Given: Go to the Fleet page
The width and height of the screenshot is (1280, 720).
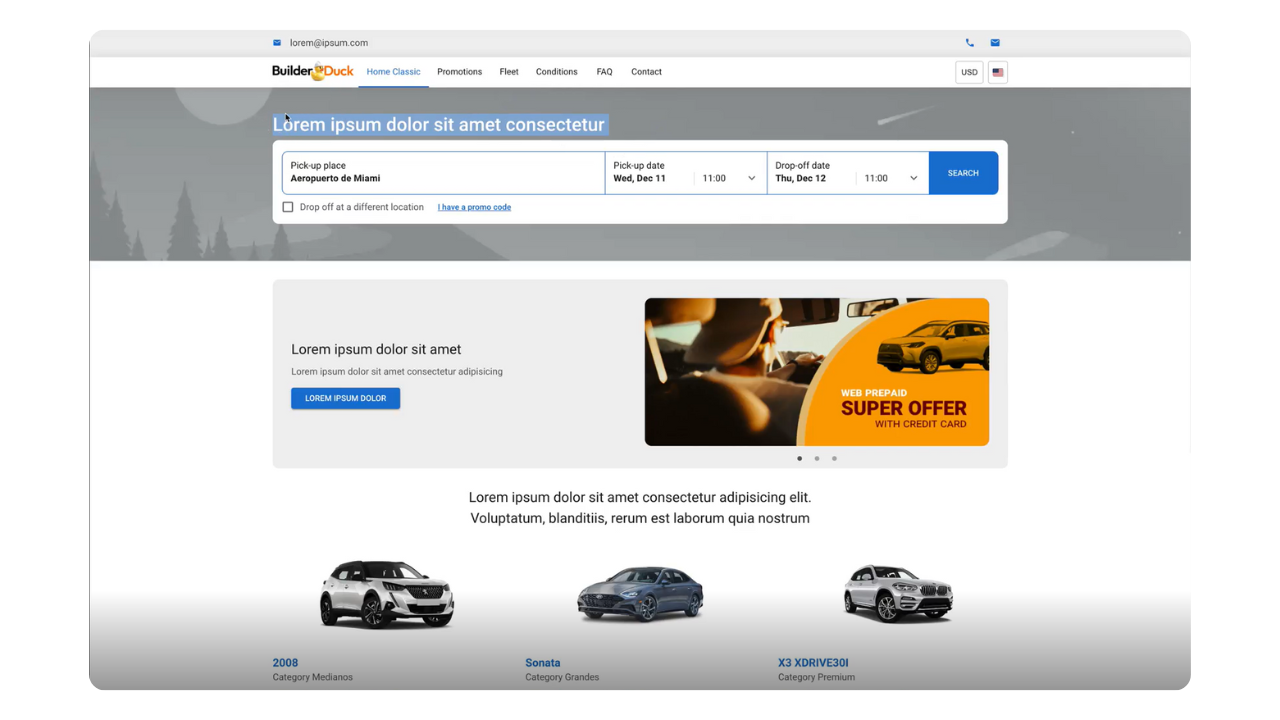Looking at the screenshot, I should (x=509, y=72).
